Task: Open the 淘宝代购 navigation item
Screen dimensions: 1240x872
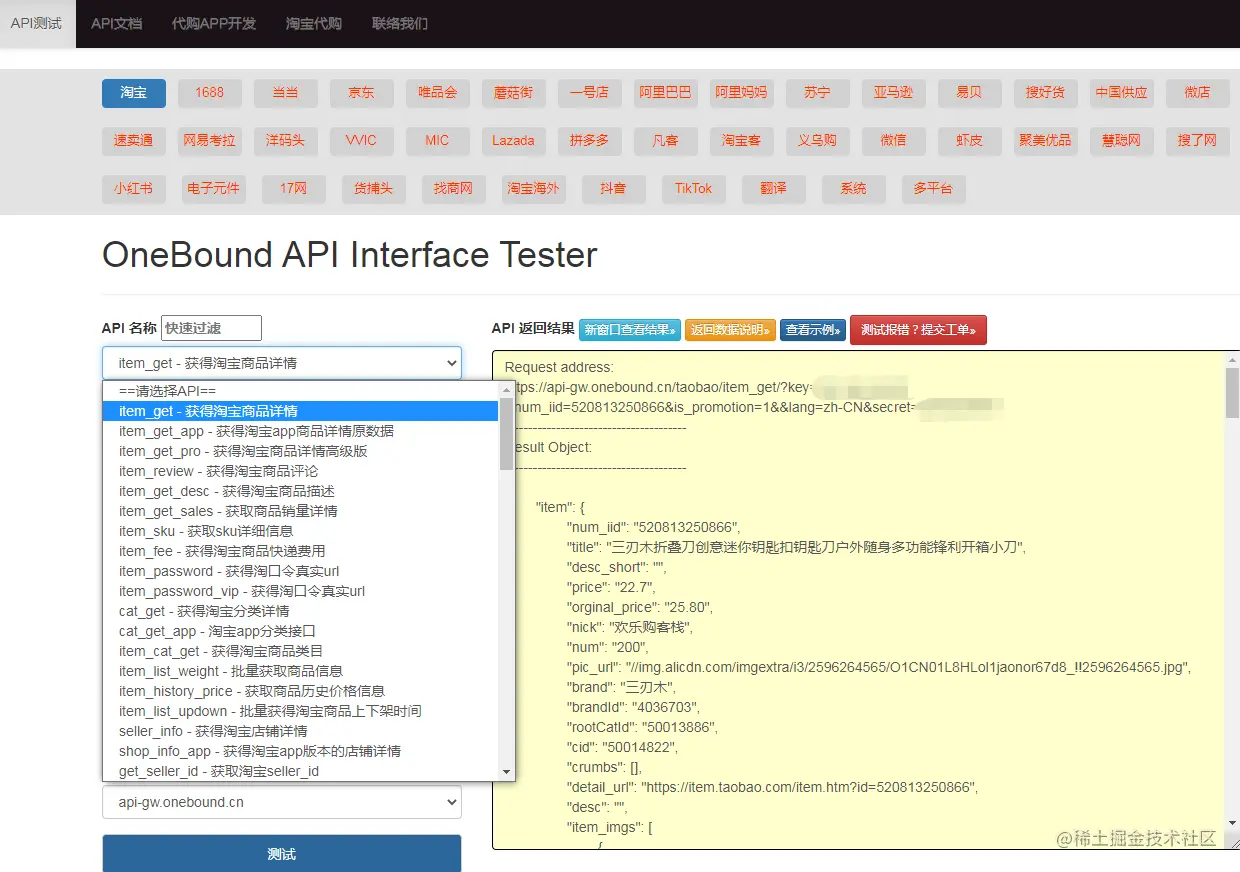Action: pos(314,23)
